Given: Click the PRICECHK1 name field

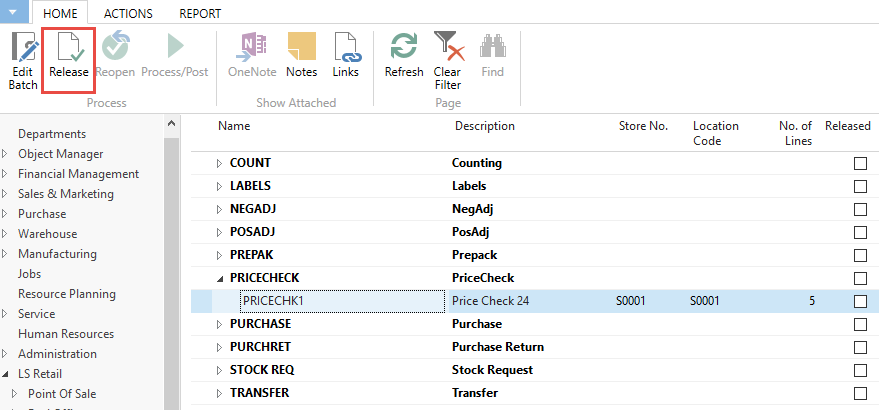Looking at the screenshot, I should (340, 301).
